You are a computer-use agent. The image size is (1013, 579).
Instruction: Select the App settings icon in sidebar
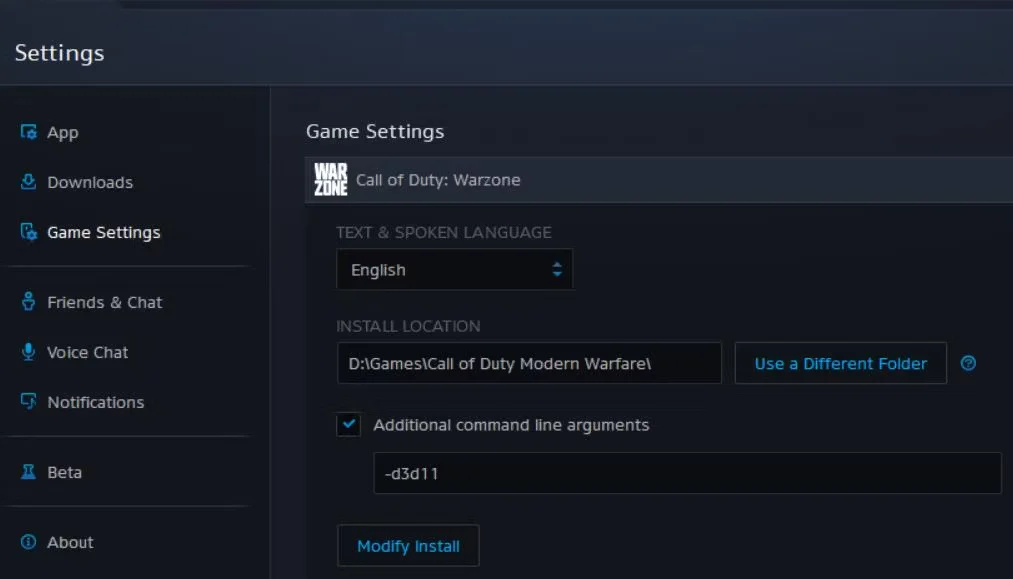(x=28, y=132)
